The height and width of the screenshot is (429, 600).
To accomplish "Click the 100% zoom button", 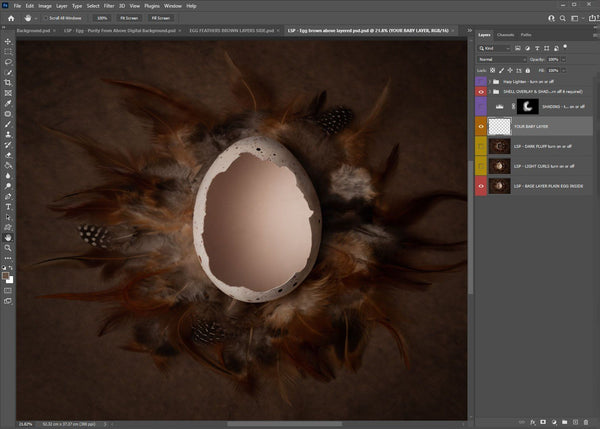I will (x=103, y=18).
